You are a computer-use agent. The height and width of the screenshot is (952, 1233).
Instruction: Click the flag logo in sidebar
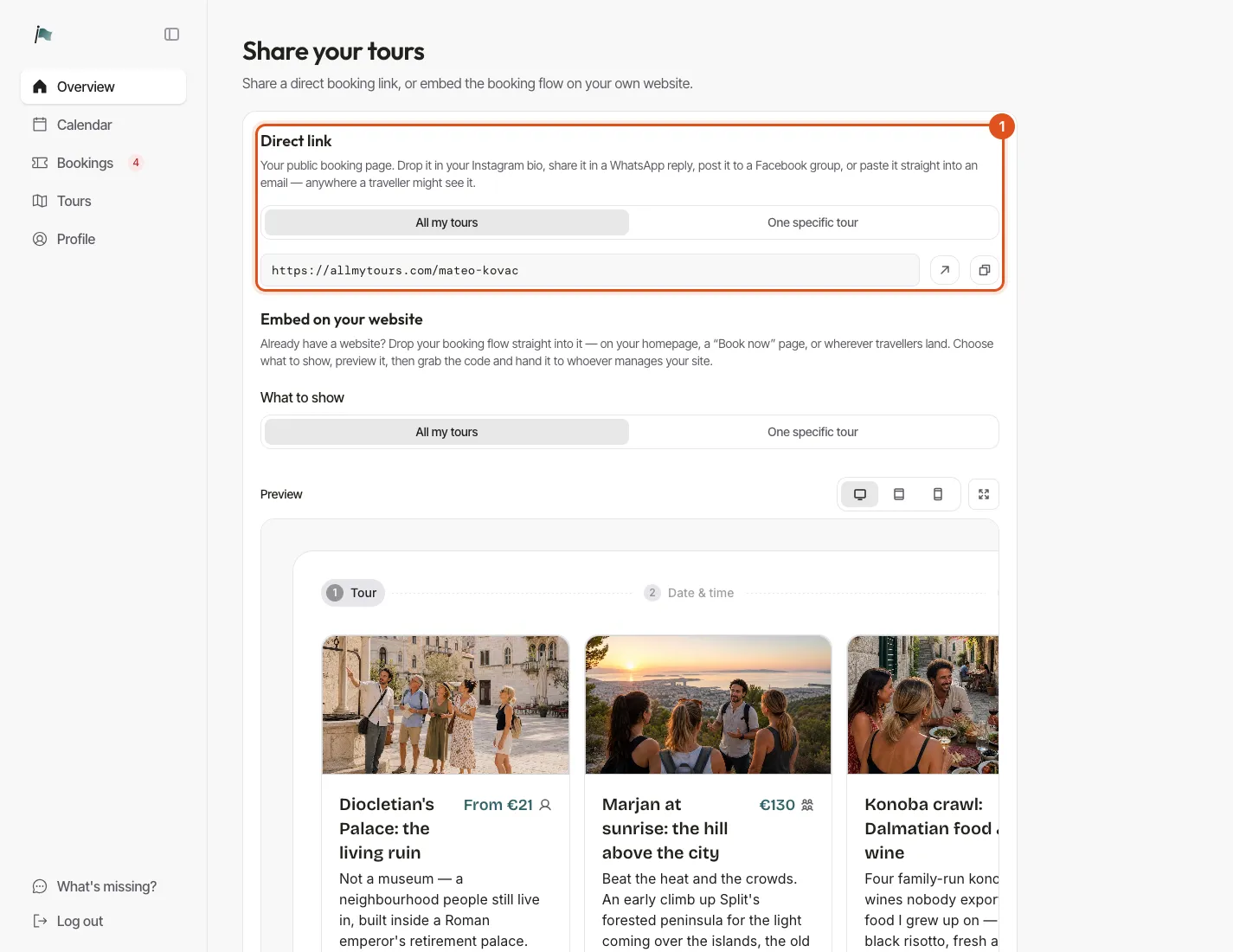(x=43, y=34)
